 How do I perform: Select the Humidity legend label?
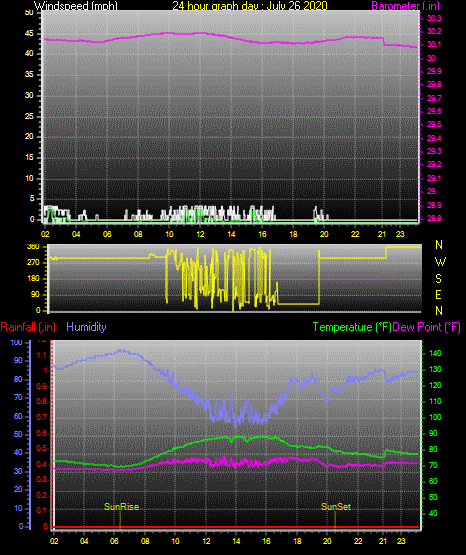[x=86, y=327]
